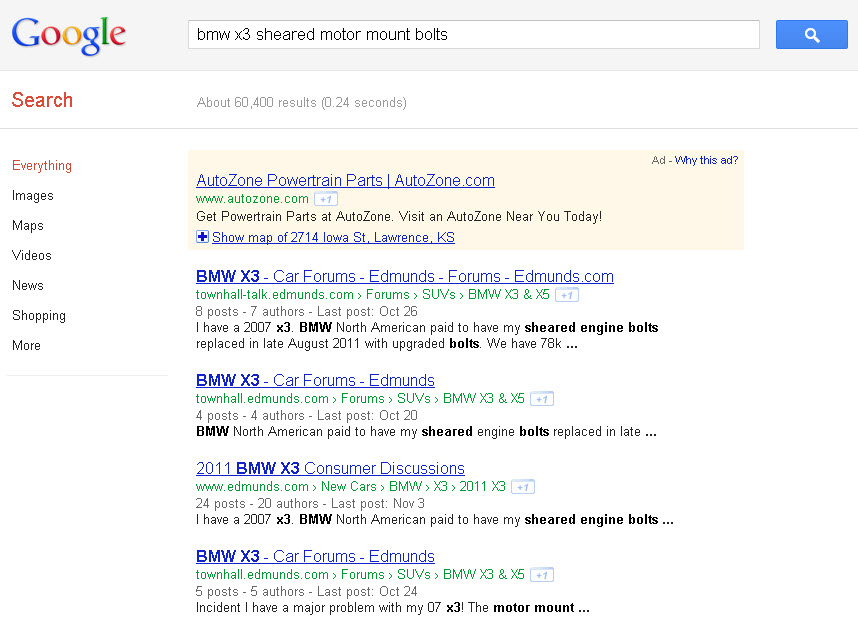Switch to Maps results
The width and height of the screenshot is (858, 620).
[28, 225]
